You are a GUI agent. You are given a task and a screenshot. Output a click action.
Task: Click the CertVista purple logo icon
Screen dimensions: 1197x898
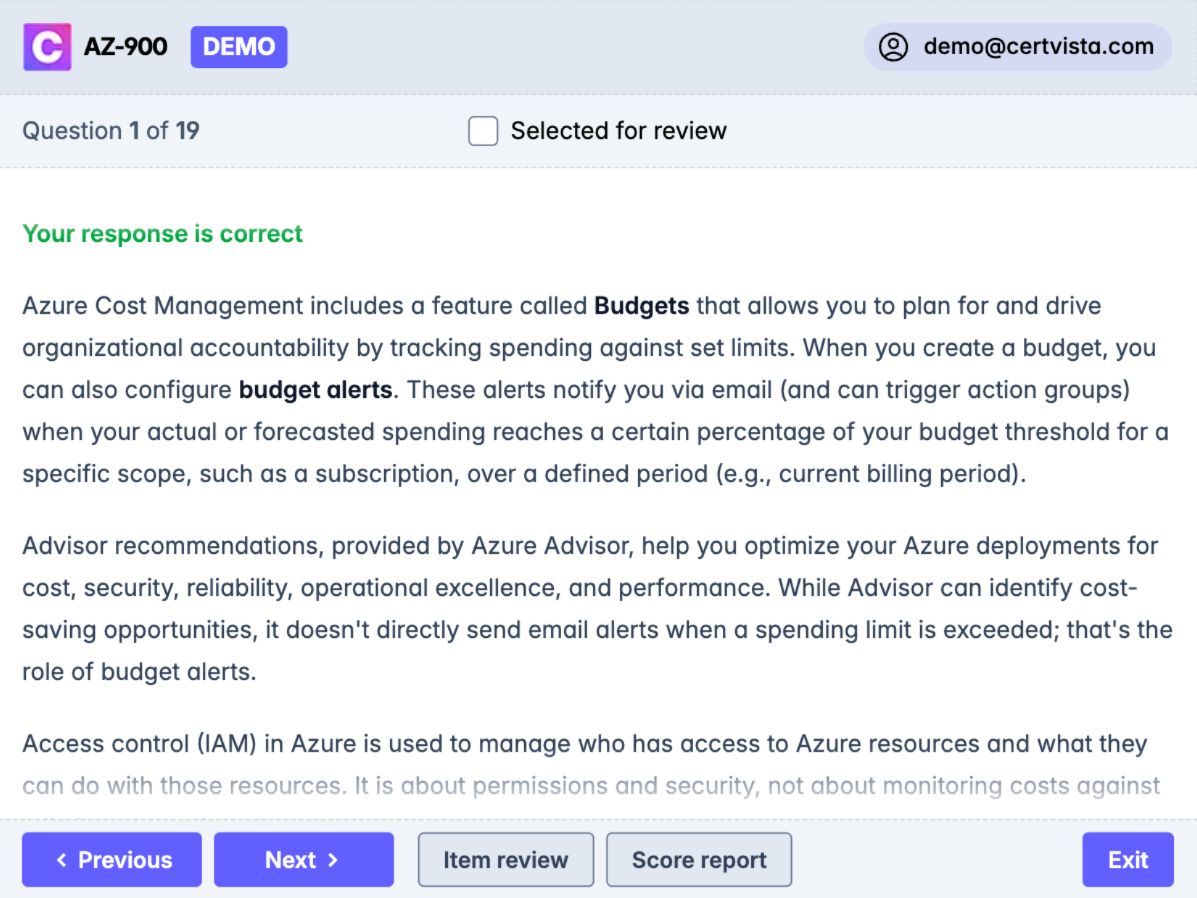(47, 47)
